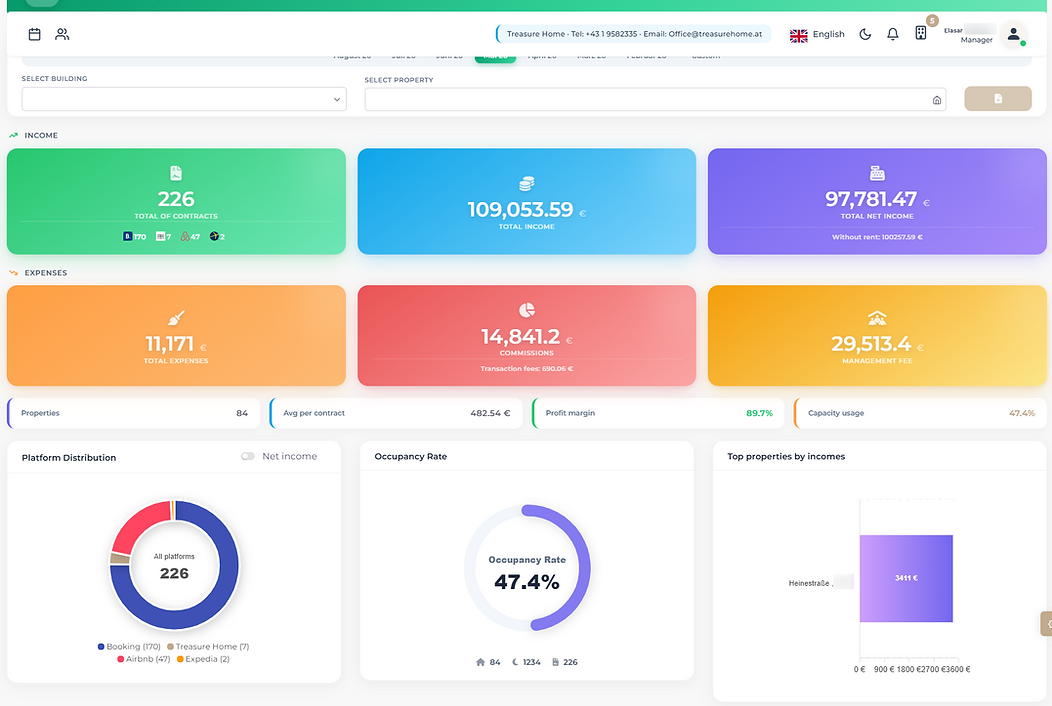Click the Properties 84 stat tile

[134, 413]
